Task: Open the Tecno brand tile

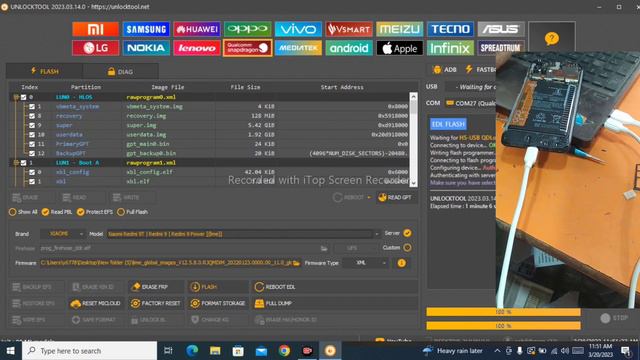Action: [450, 29]
